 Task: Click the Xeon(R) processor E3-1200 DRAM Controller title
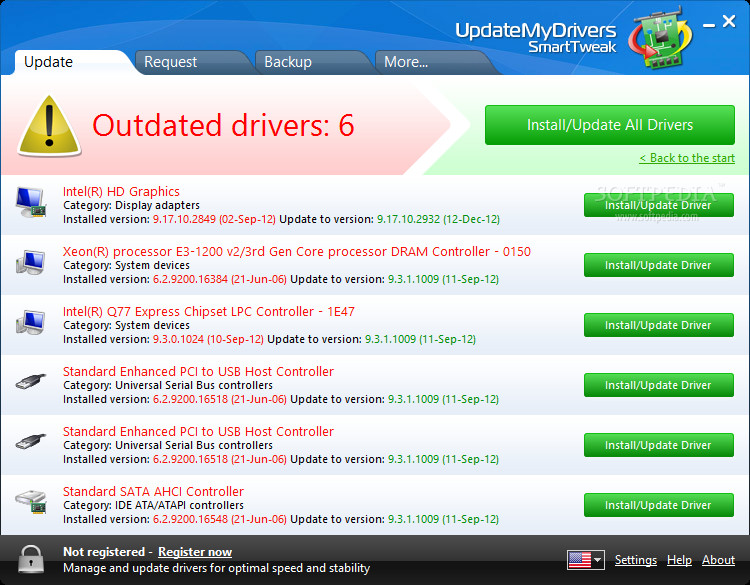click(297, 252)
